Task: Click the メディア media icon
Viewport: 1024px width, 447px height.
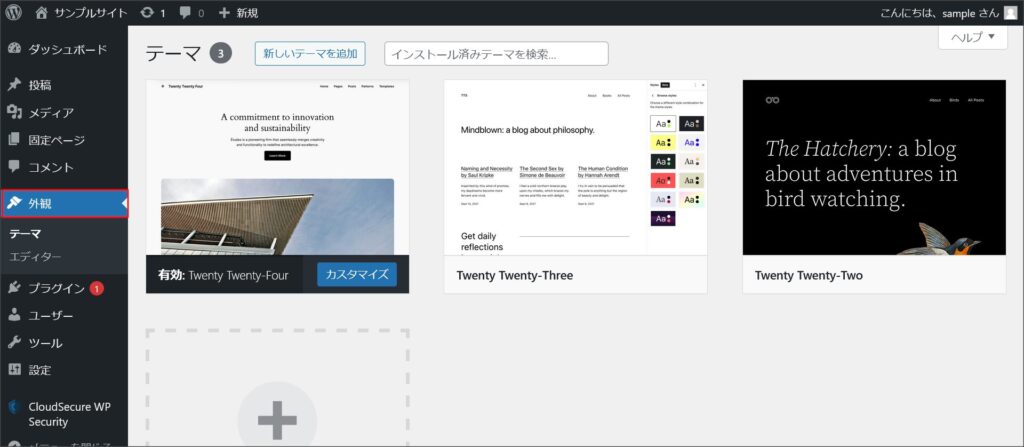Action: click(x=14, y=112)
